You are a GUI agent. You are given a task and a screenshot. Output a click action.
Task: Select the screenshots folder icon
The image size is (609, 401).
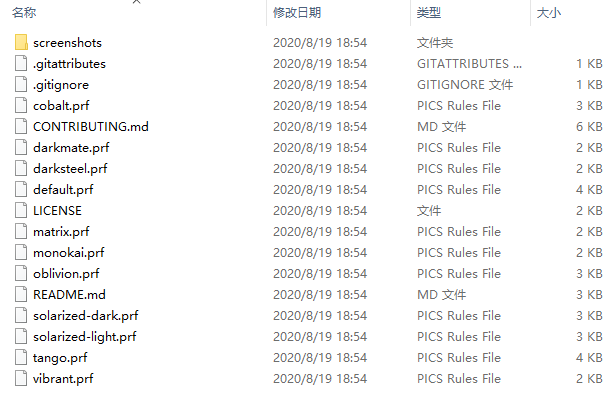pyautogui.click(x=21, y=42)
